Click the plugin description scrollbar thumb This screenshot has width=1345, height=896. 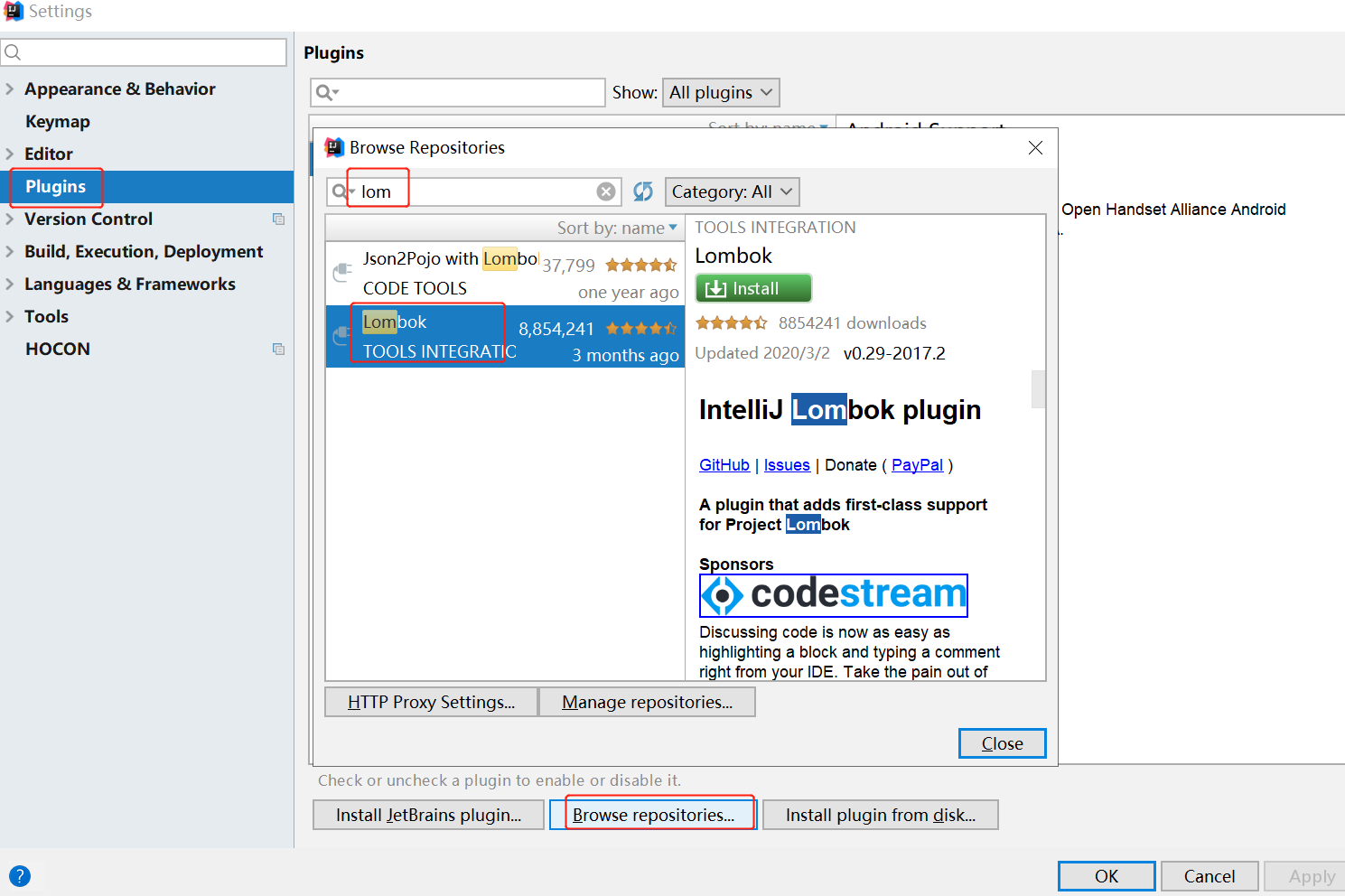[1039, 389]
